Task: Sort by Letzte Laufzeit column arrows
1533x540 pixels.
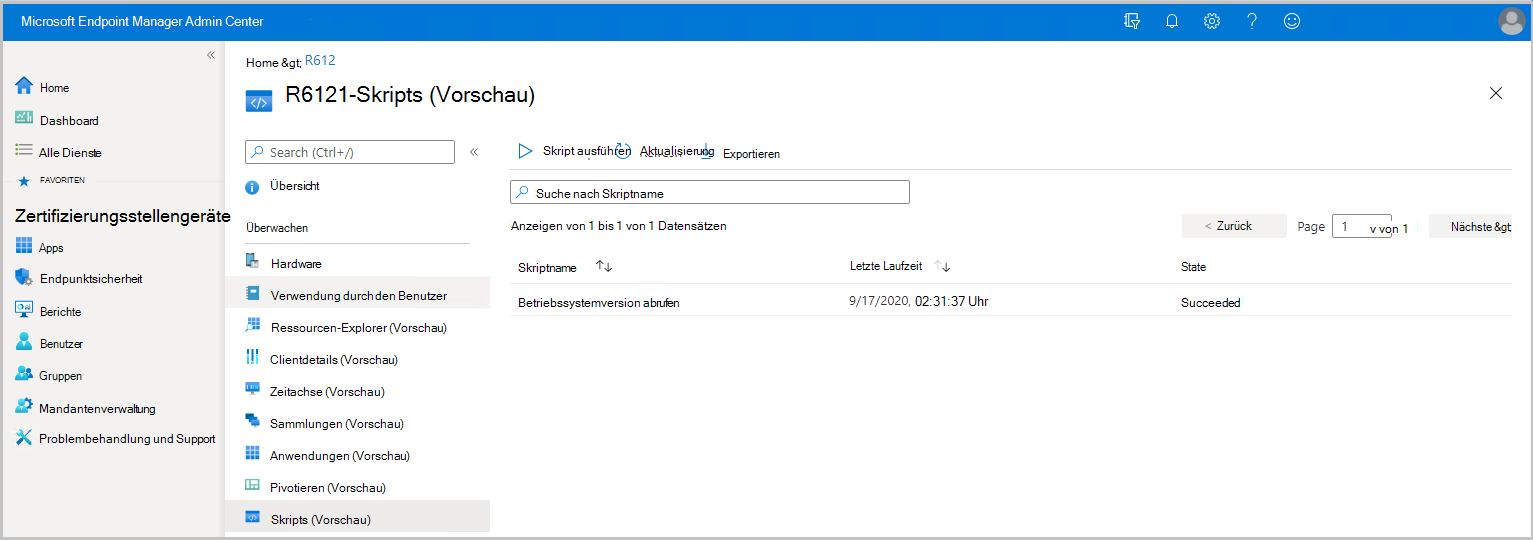Action: coord(942,266)
